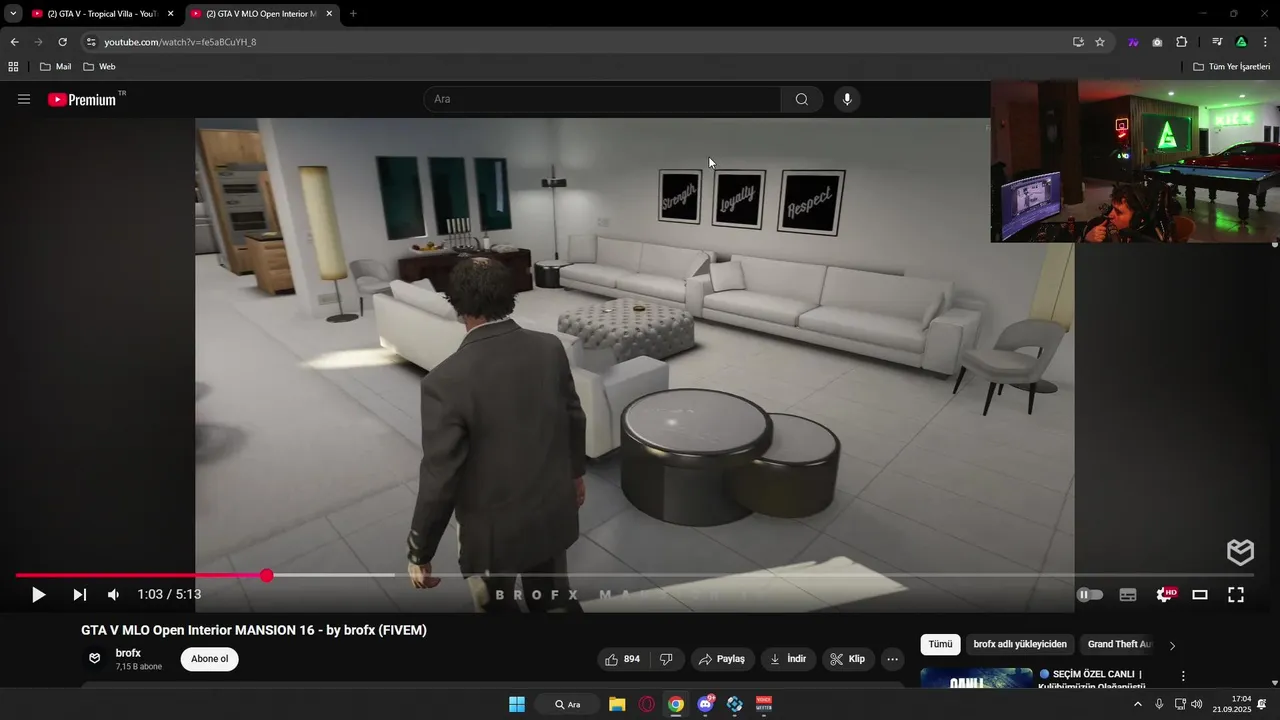Select the 'brofx adlı yükleyiciden' chip
This screenshot has width=1280, height=720.
1020,645
